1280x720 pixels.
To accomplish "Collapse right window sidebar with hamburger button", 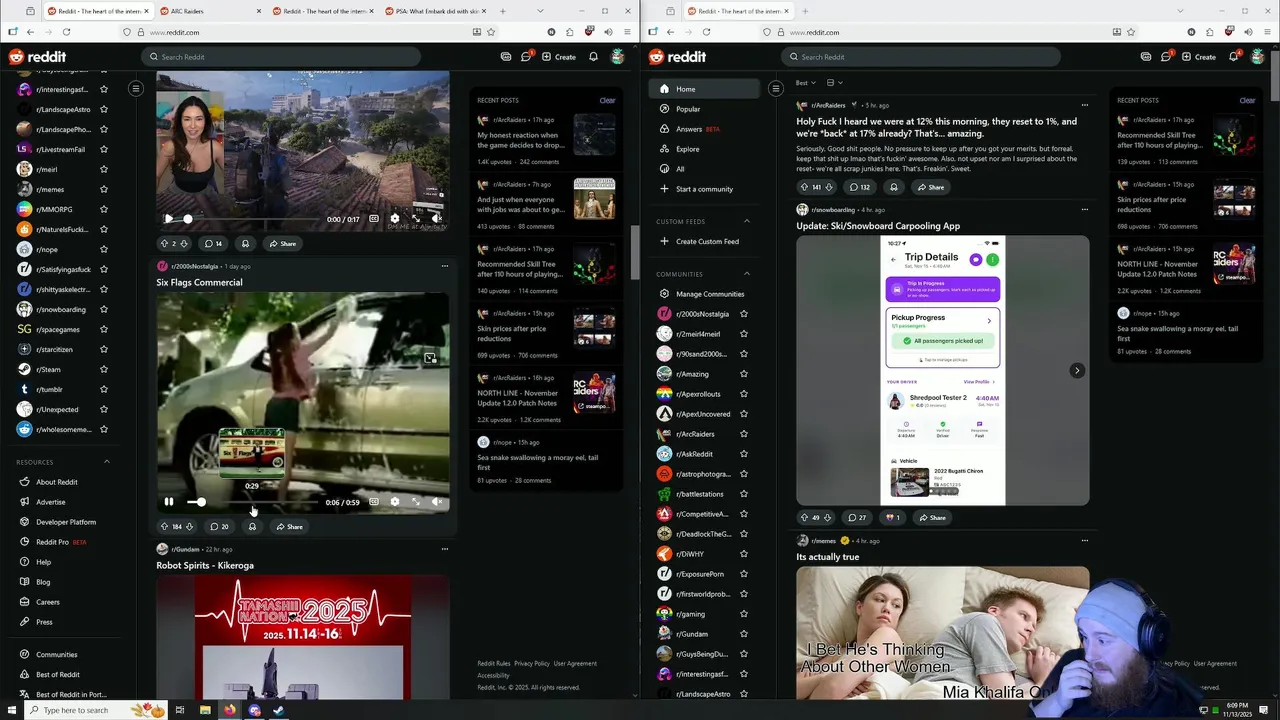I will coord(775,89).
